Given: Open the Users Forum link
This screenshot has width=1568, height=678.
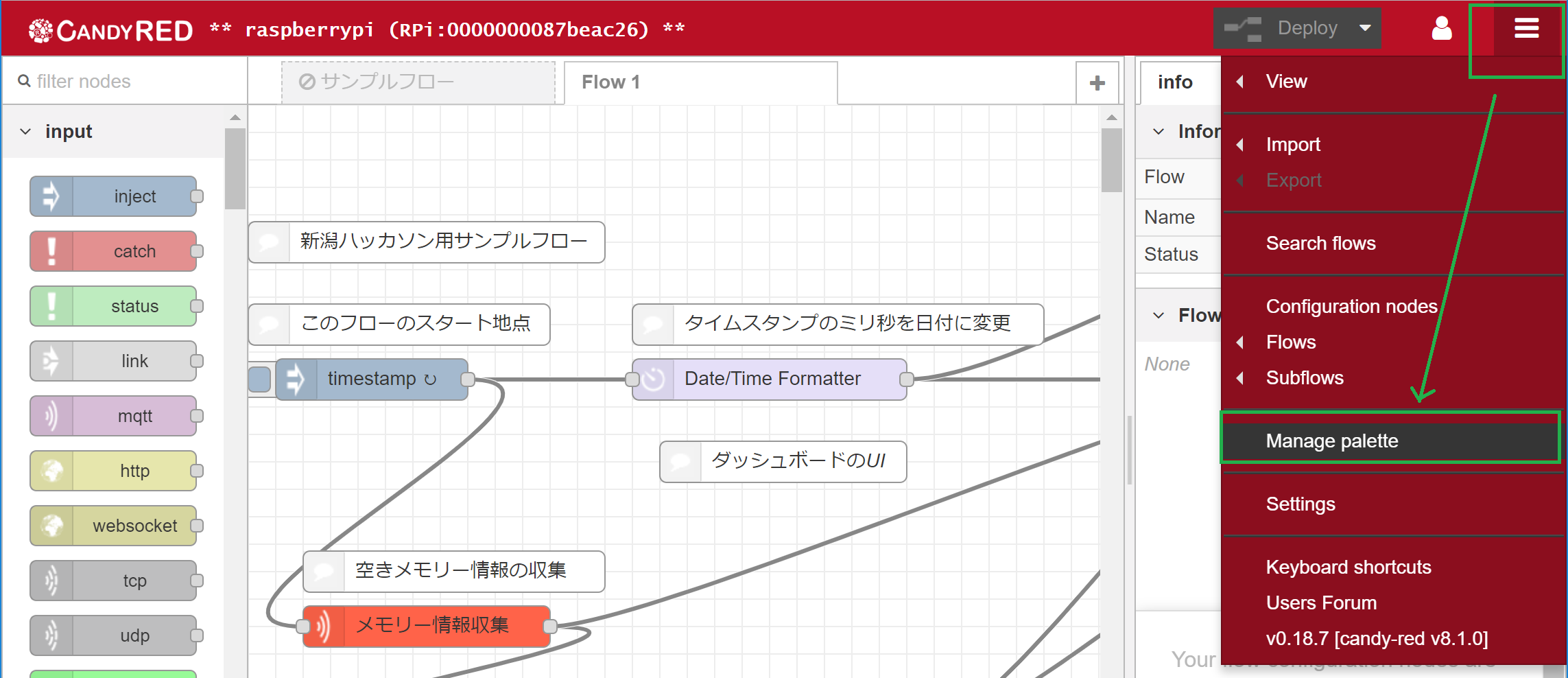Looking at the screenshot, I should click(x=1321, y=603).
